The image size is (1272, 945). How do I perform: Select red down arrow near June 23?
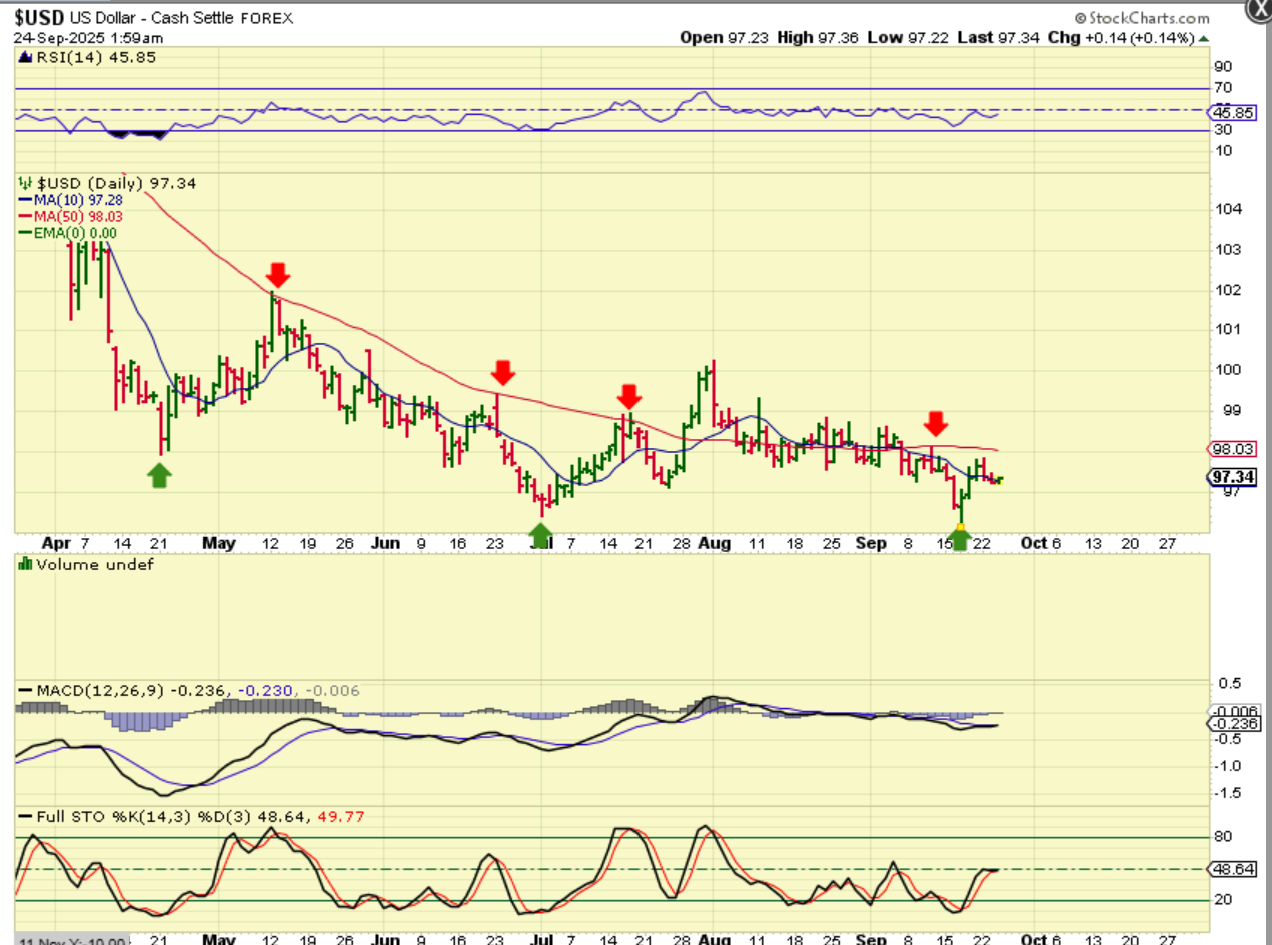pos(502,373)
